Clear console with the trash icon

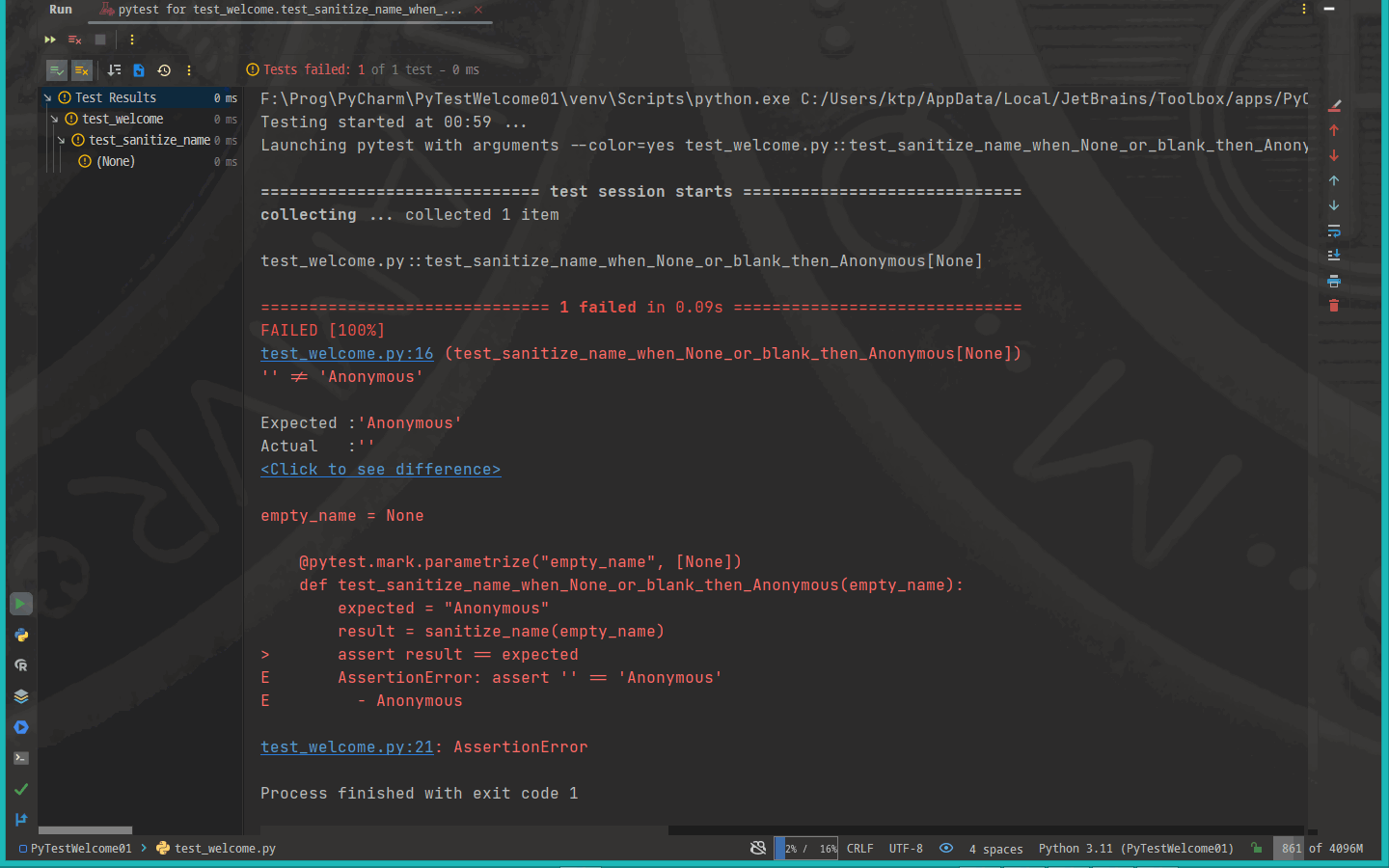1334,306
